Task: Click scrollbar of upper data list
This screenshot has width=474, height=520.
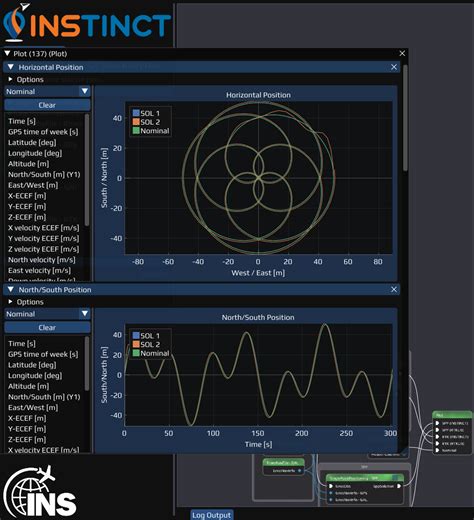Action: [x=87, y=170]
